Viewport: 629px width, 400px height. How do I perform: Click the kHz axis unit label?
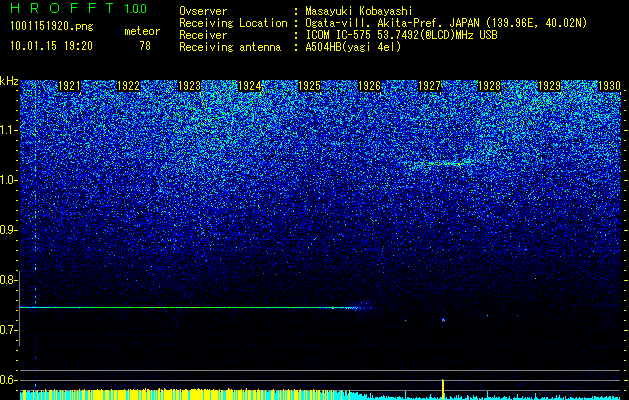(x=9, y=82)
